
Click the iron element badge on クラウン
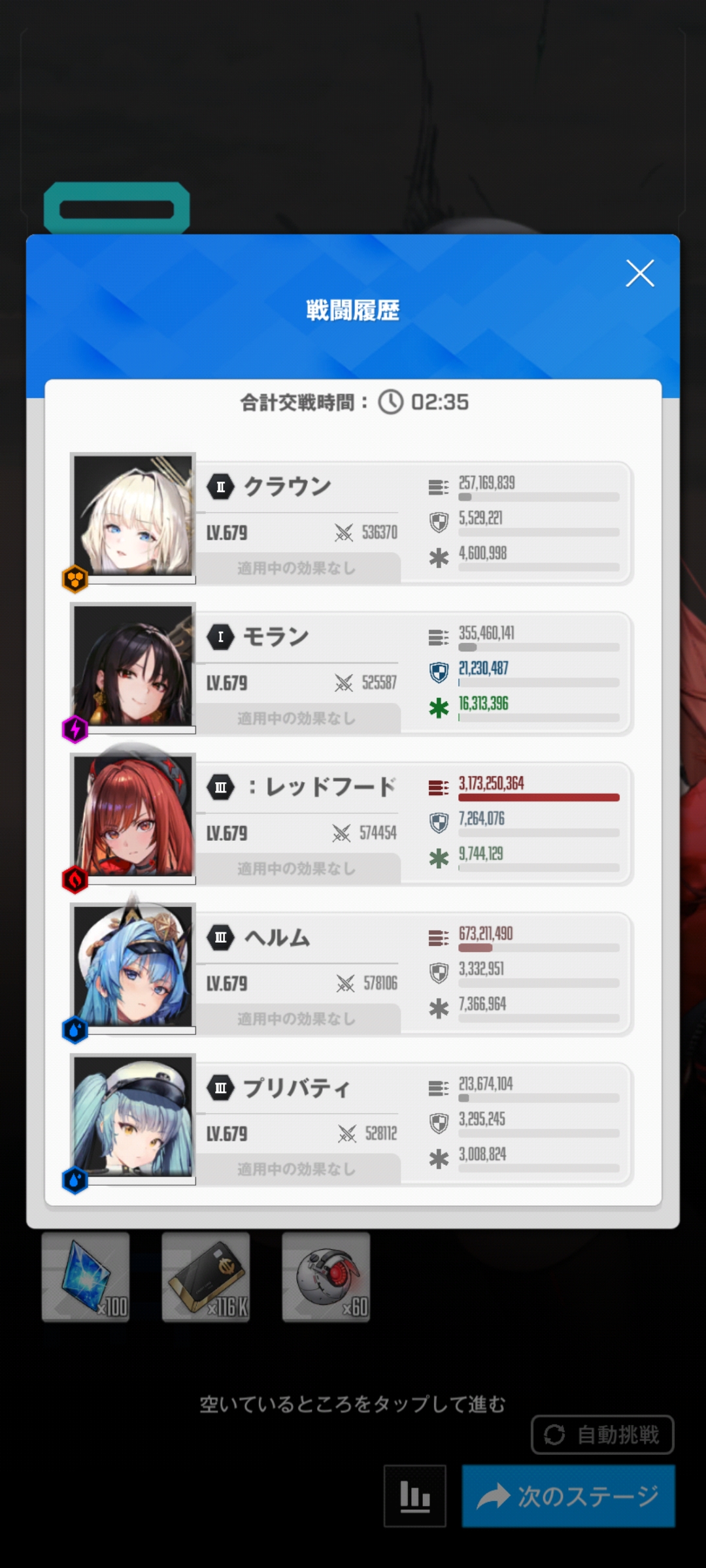(x=75, y=579)
